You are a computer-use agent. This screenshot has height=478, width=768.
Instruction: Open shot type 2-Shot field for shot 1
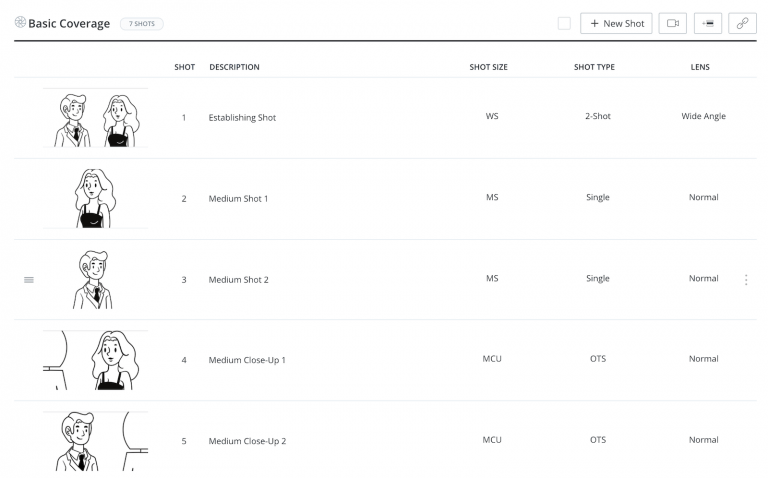[597, 117]
